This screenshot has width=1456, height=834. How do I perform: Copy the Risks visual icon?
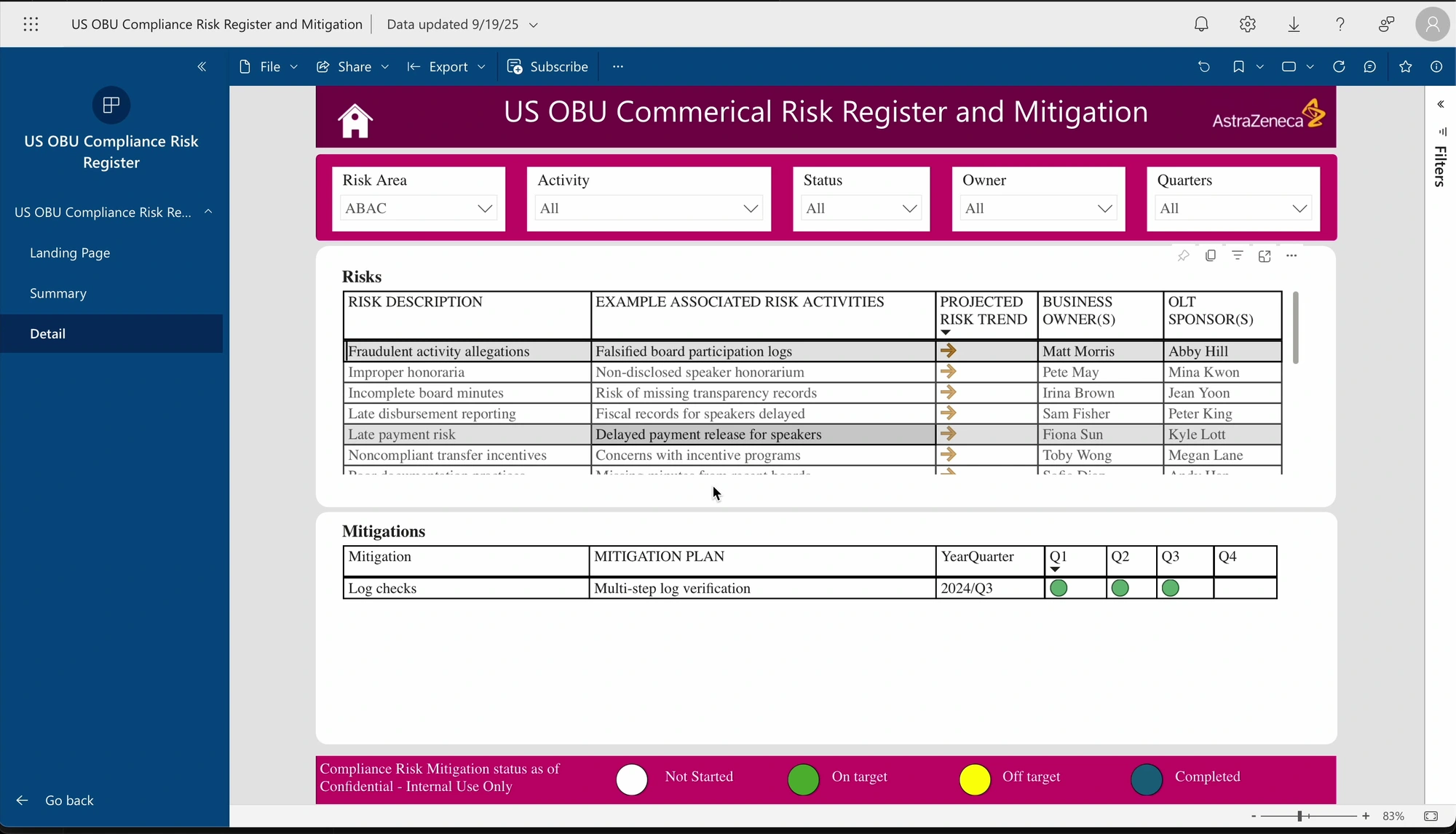(1210, 255)
